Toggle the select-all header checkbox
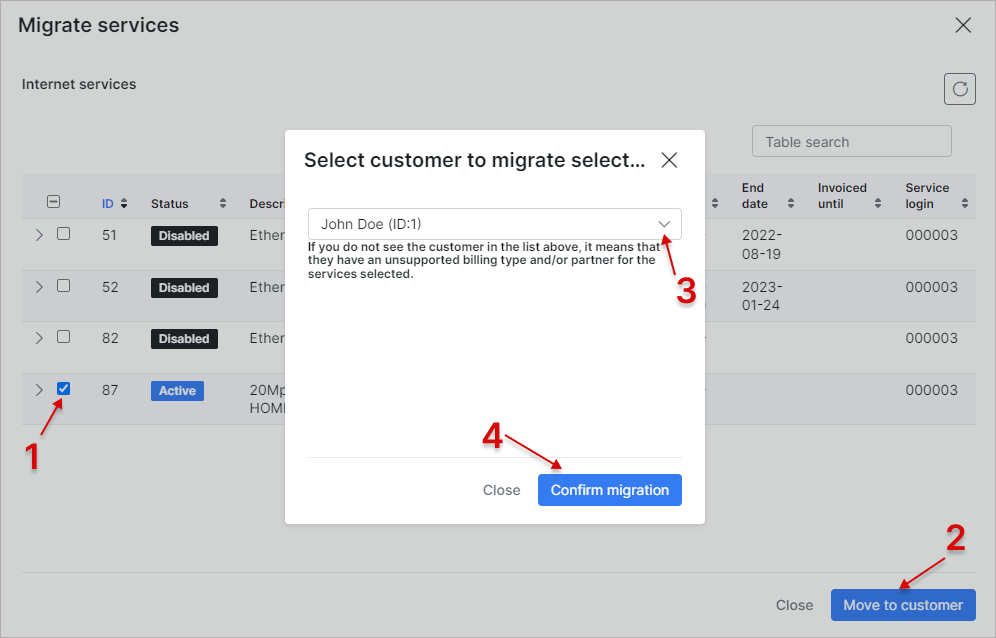This screenshot has width=996, height=638. click(53, 202)
